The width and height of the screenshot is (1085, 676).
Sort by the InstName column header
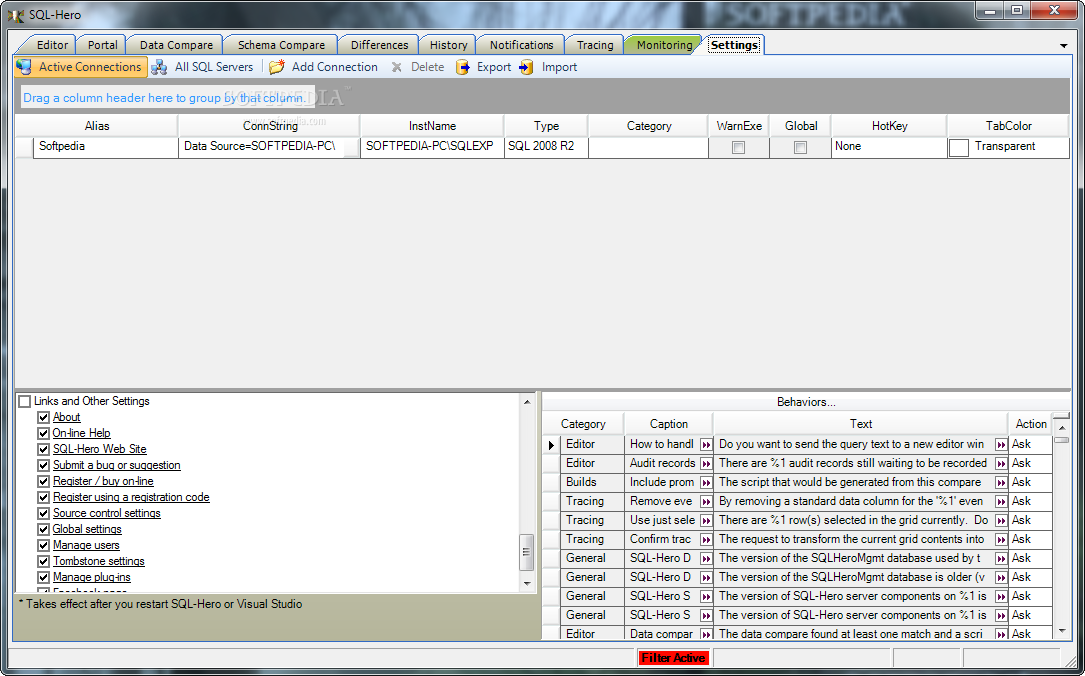[x=432, y=126]
